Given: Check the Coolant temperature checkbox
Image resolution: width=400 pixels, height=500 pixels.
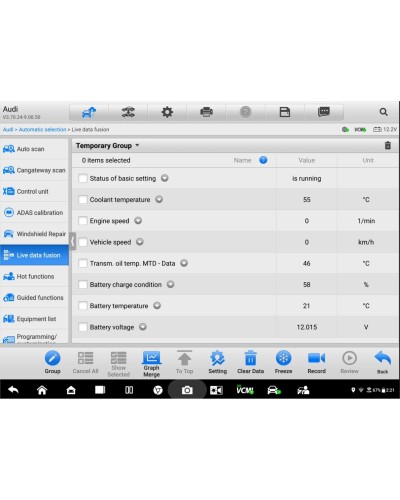Looking at the screenshot, I should (83, 200).
